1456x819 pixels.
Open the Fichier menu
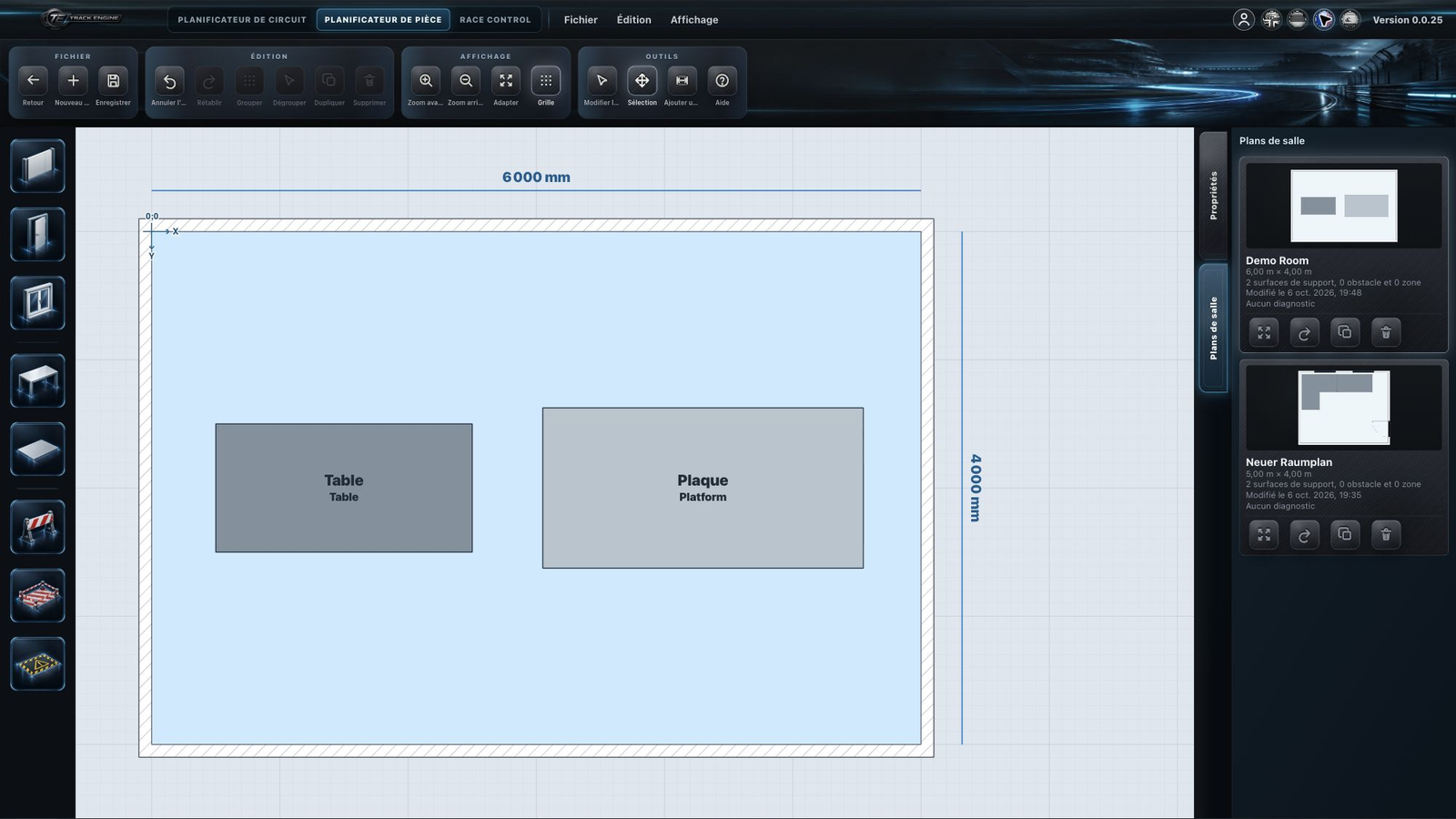pos(581,19)
